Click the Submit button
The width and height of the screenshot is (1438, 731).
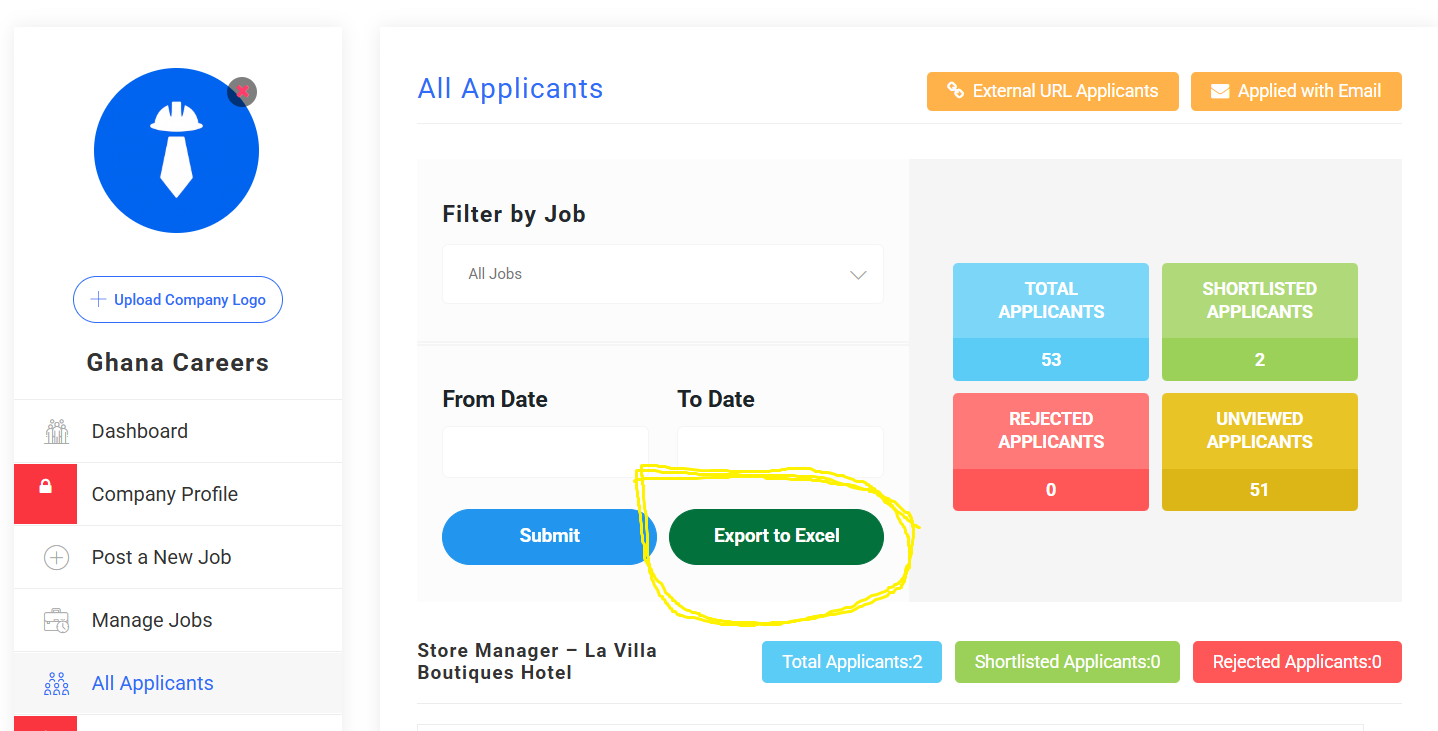(548, 536)
